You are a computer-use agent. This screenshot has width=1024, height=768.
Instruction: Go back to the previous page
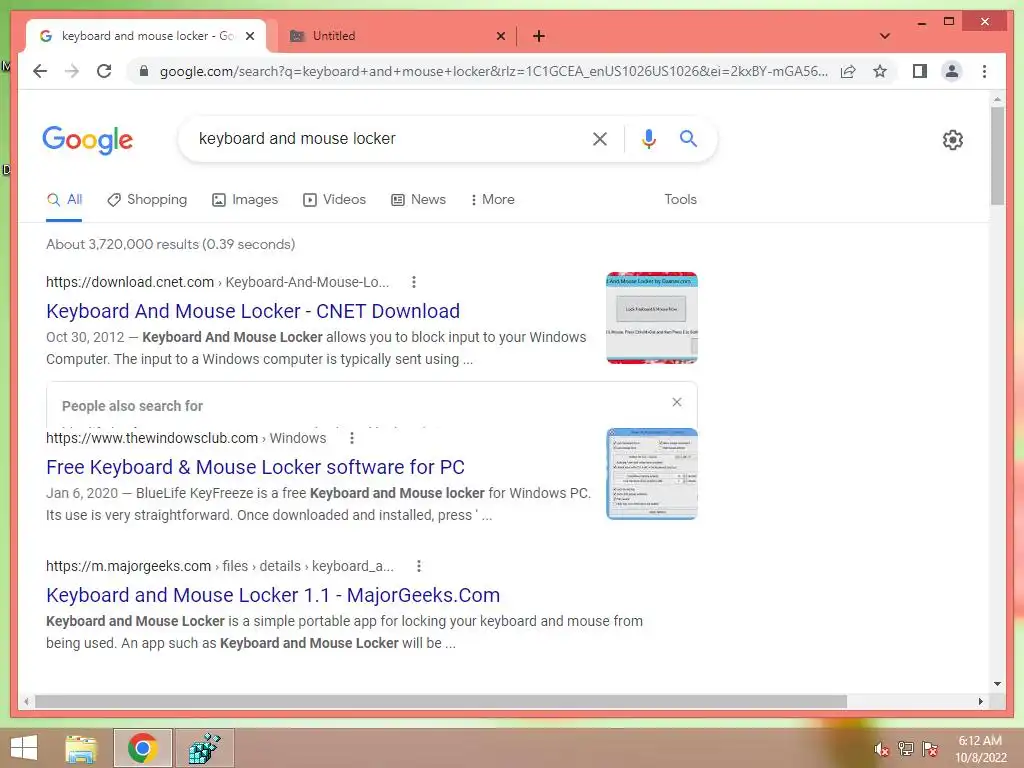(x=40, y=71)
